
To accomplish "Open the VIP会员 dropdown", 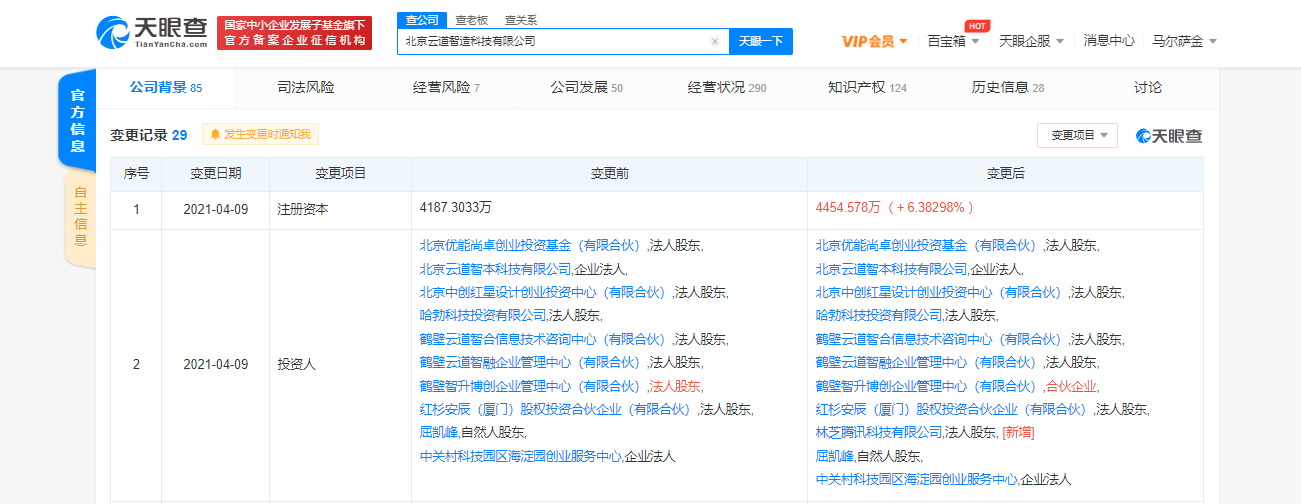I will 874,41.
